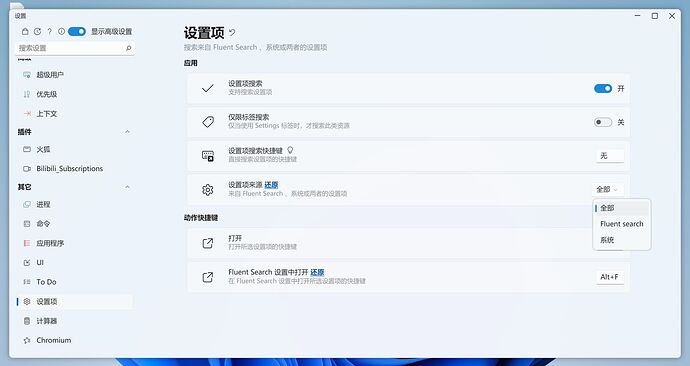This screenshot has height=366, width=690.
Task: Click the 计算器 calculator icon
Action: click(27, 321)
